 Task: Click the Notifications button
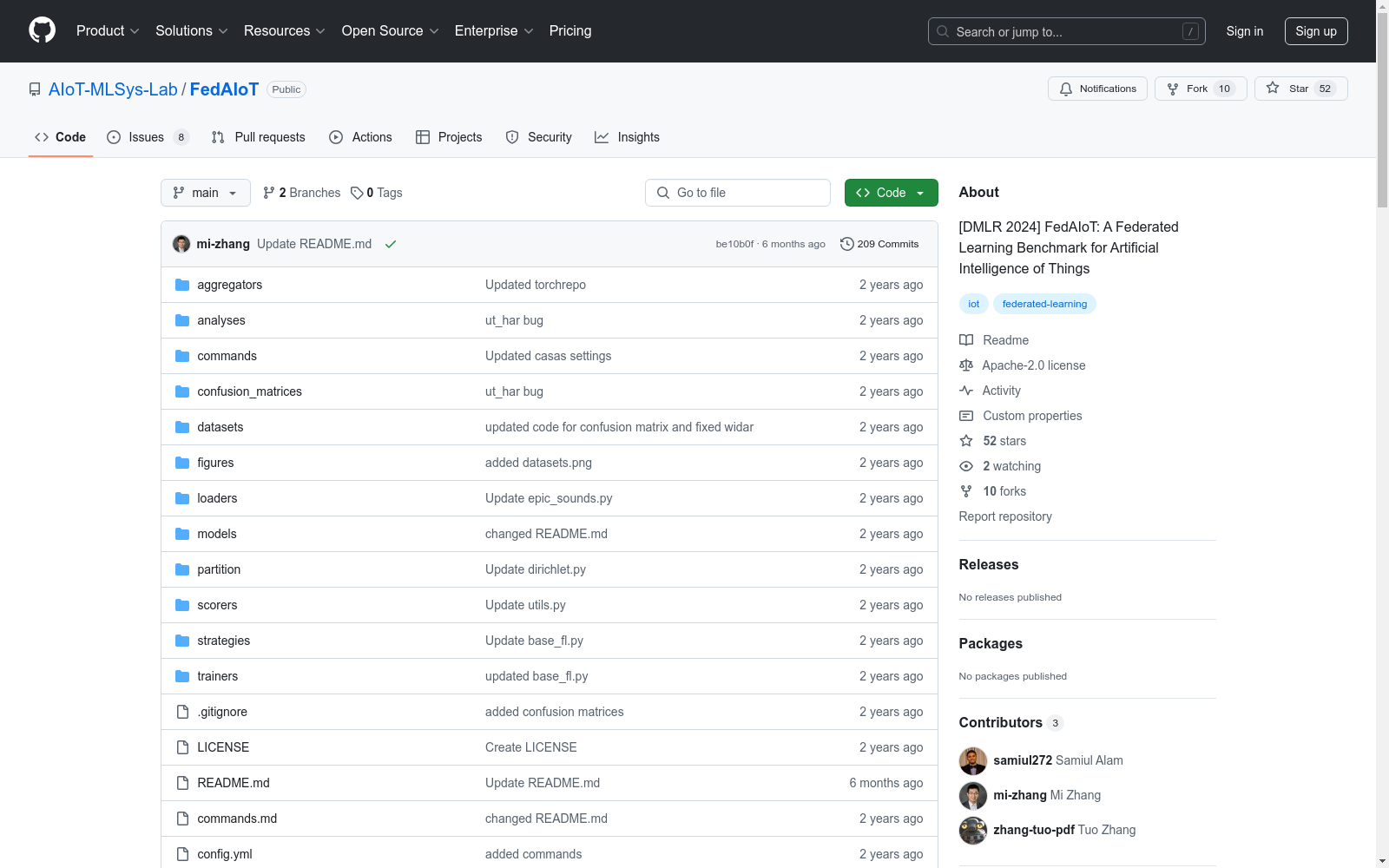click(x=1098, y=89)
